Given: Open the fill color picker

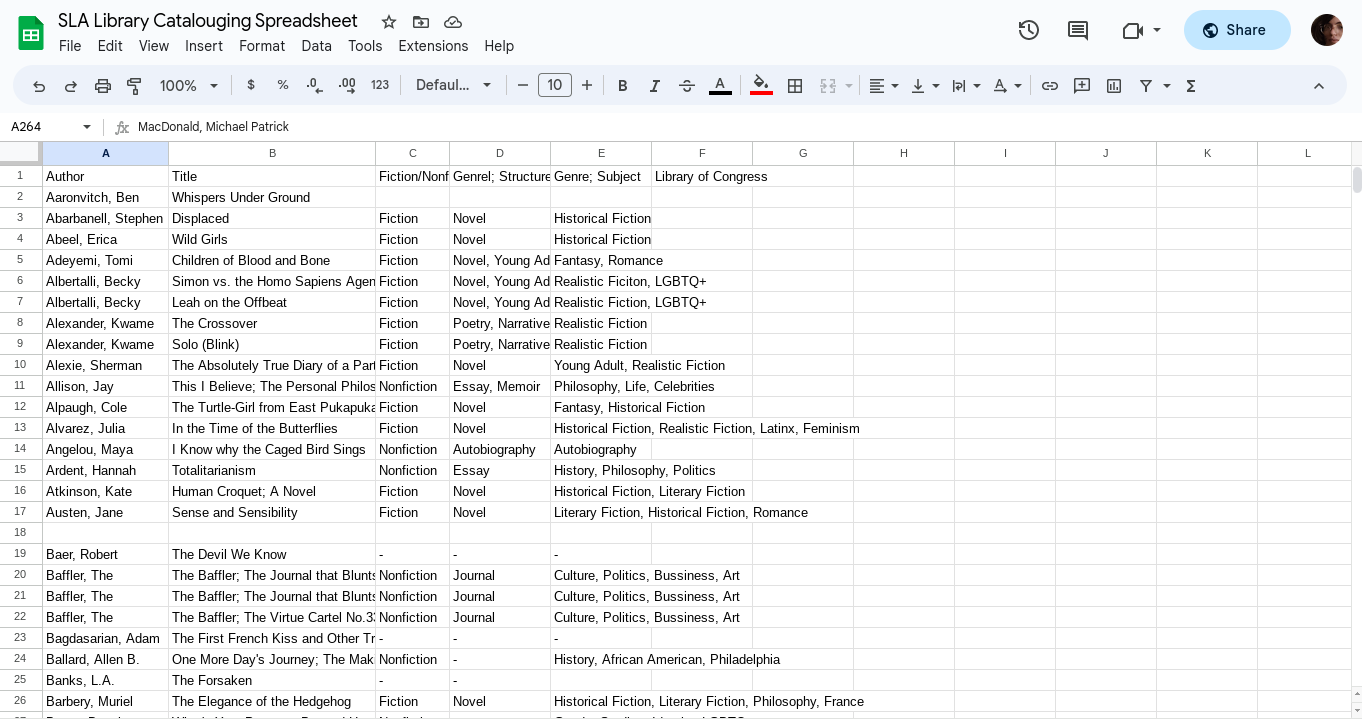Looking at the screenshot, I should click(x=761, y=86).
